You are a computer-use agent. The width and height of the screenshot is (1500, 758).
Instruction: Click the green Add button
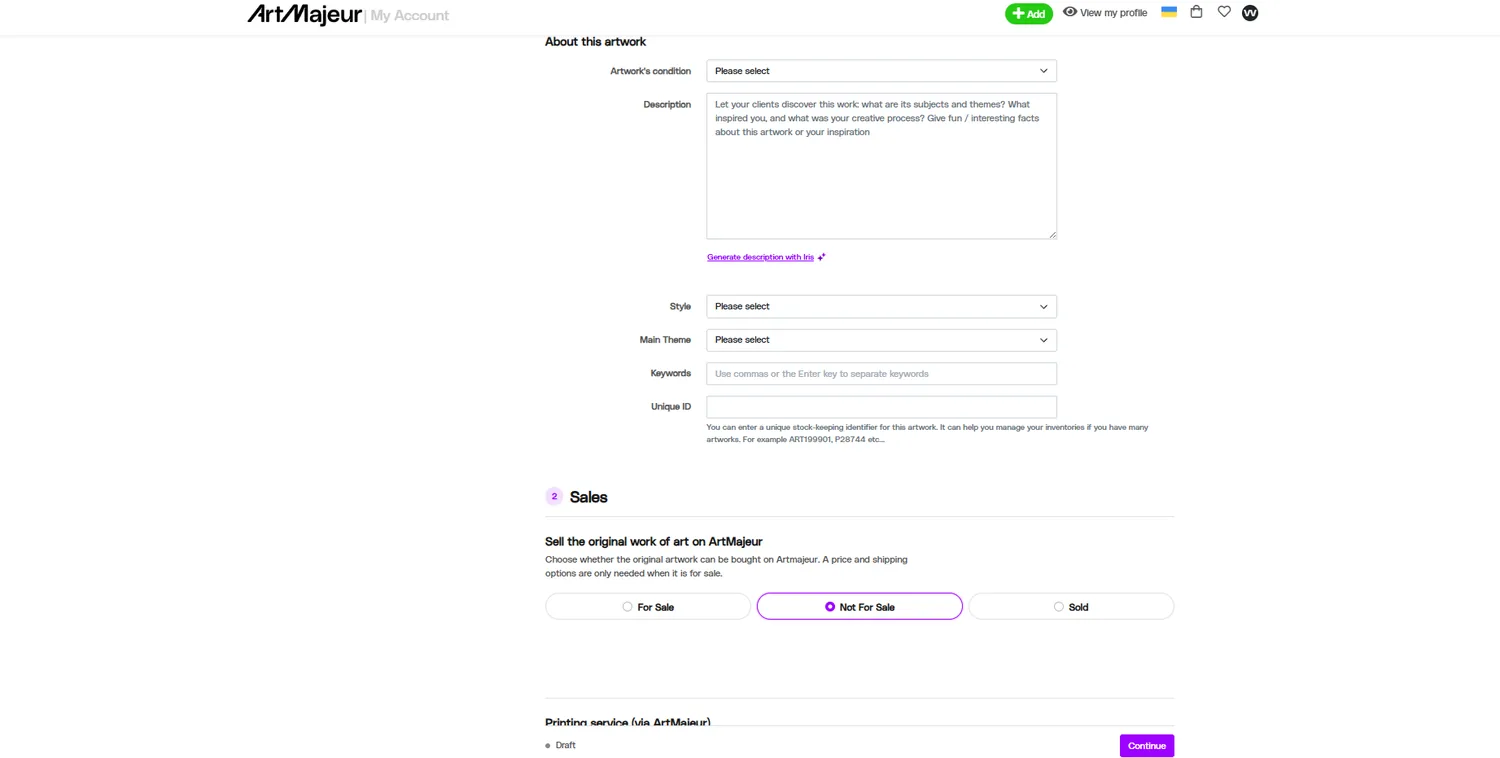pos(1028,14)
